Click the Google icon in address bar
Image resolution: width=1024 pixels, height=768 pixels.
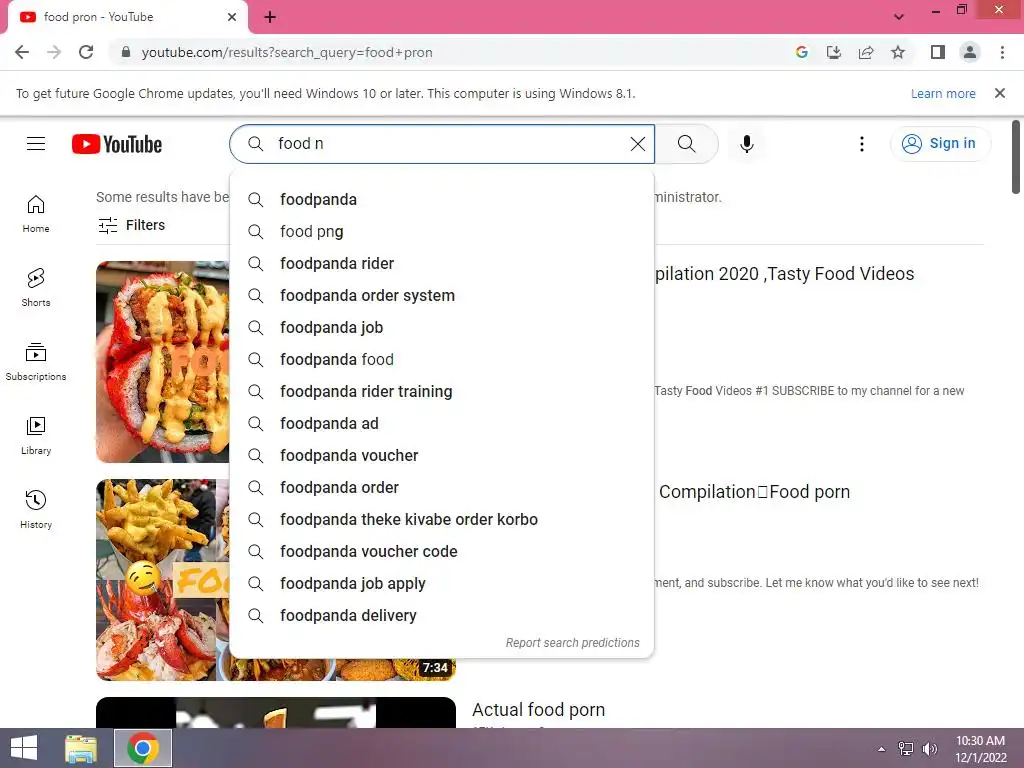click(x=802, y=52)
